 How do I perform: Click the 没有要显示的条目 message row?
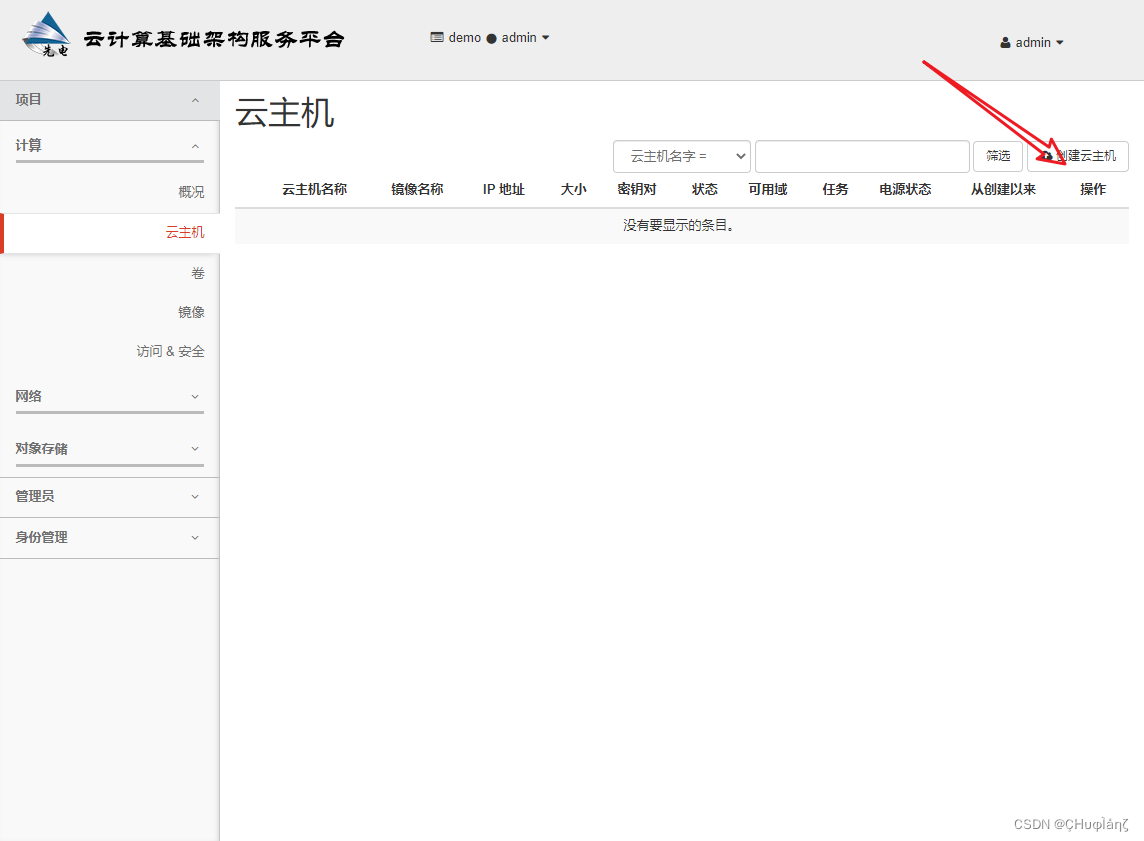[681, 226]
